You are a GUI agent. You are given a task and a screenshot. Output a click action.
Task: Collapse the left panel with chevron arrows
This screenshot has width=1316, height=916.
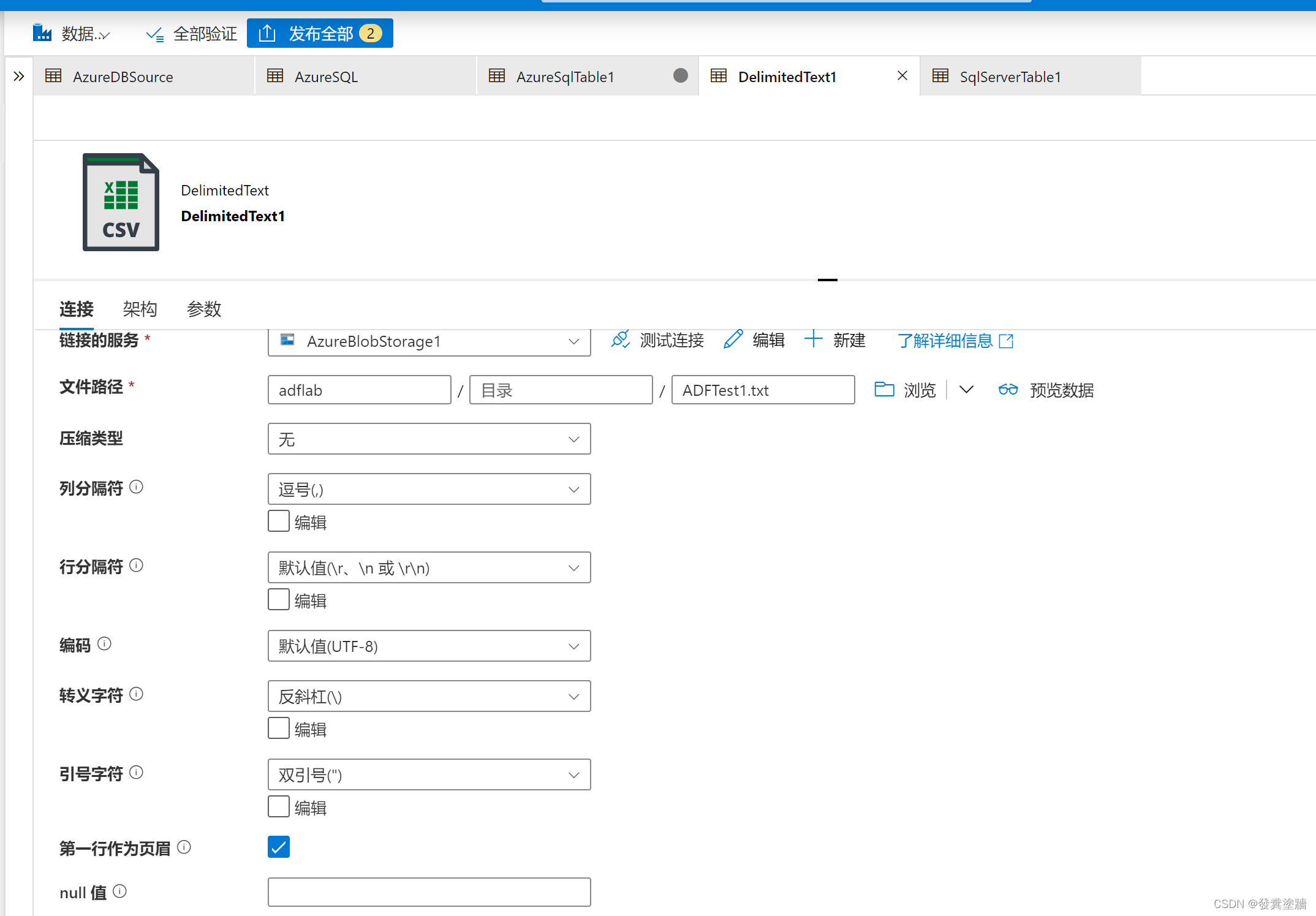(18, 75)
